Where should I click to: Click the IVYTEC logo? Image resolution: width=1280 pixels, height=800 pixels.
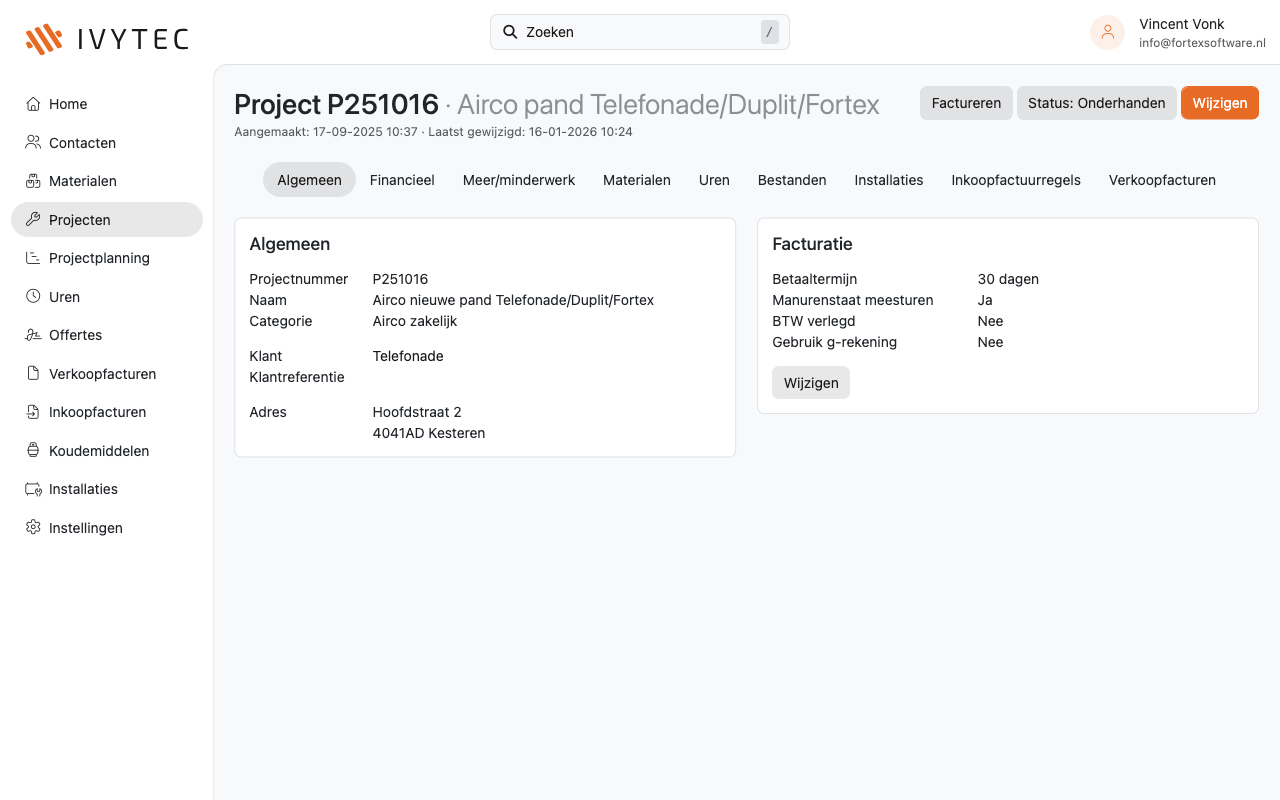point(106,38)
